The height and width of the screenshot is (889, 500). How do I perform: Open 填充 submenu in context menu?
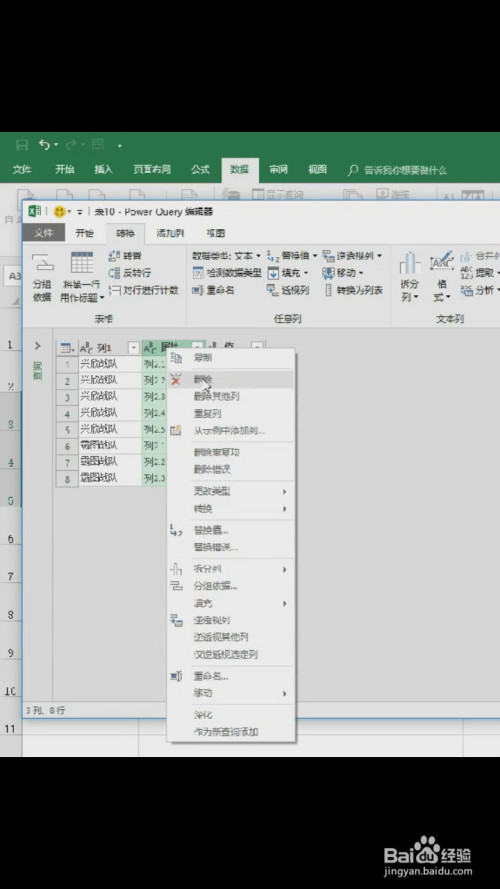tap(231, 603)
